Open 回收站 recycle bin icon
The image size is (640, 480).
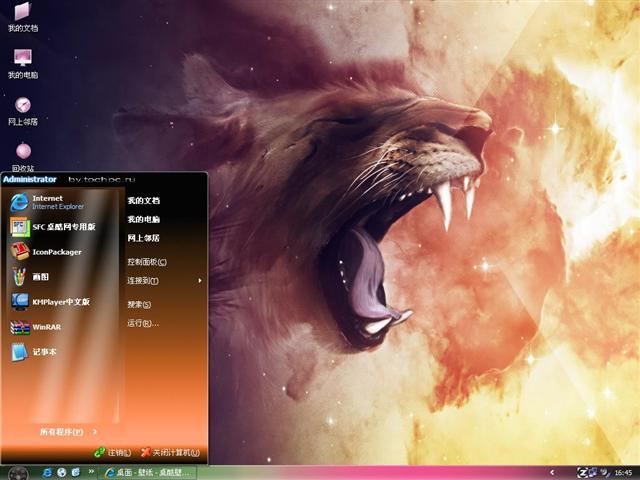23,157
